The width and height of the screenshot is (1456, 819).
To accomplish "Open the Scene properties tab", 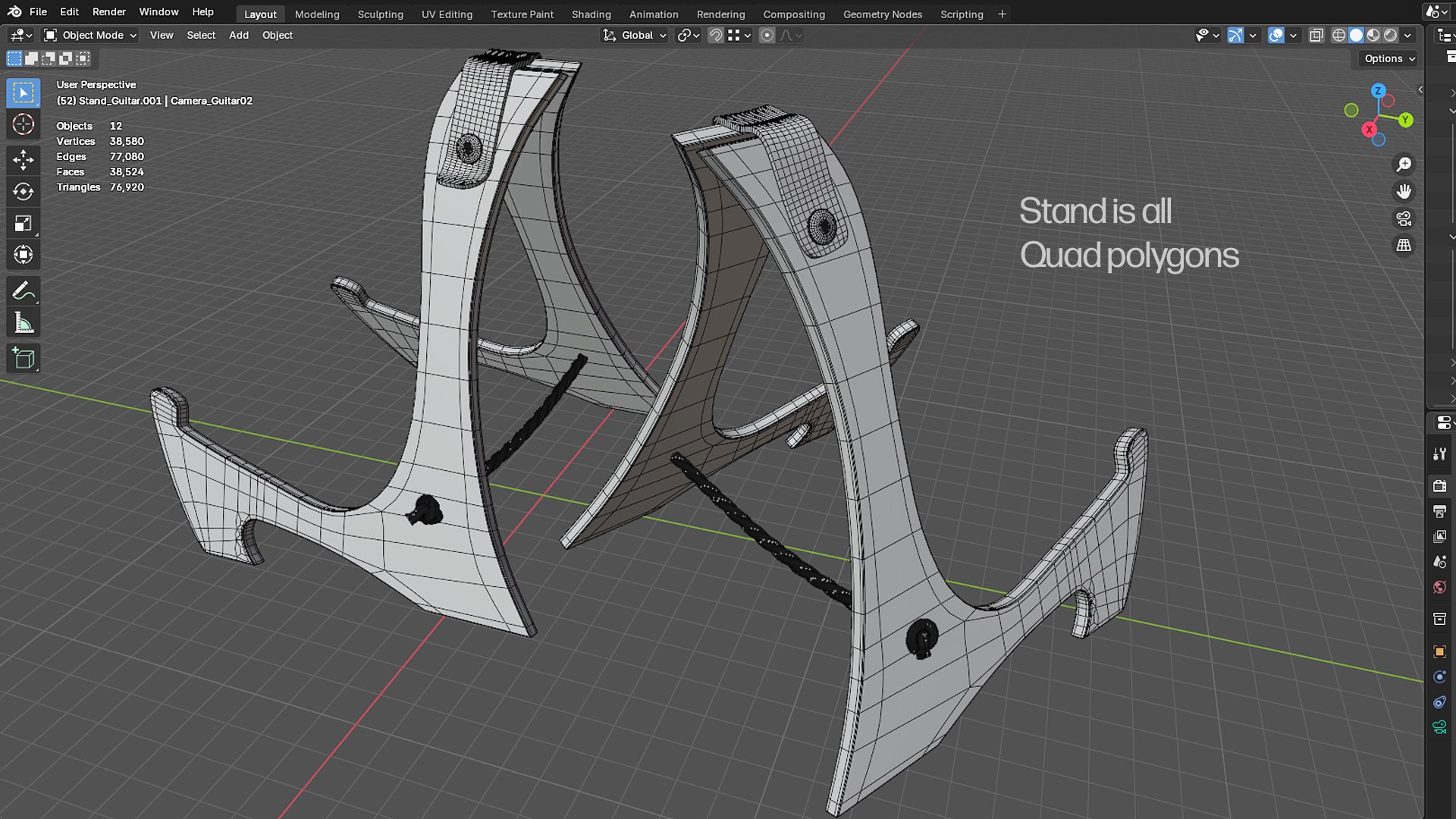I will (x=1439, y=562).
